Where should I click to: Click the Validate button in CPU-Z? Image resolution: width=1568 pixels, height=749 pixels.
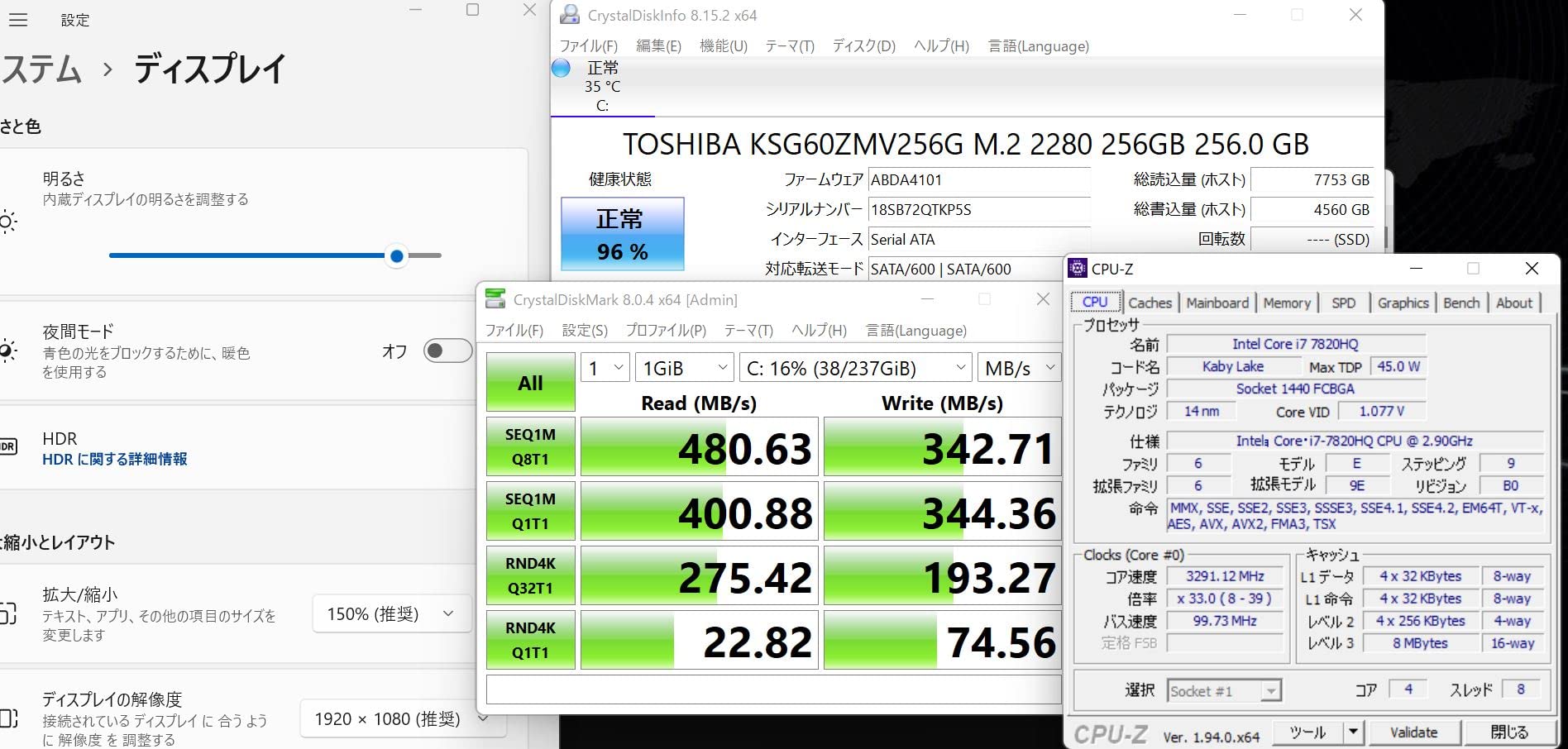tap(1413, 732)
